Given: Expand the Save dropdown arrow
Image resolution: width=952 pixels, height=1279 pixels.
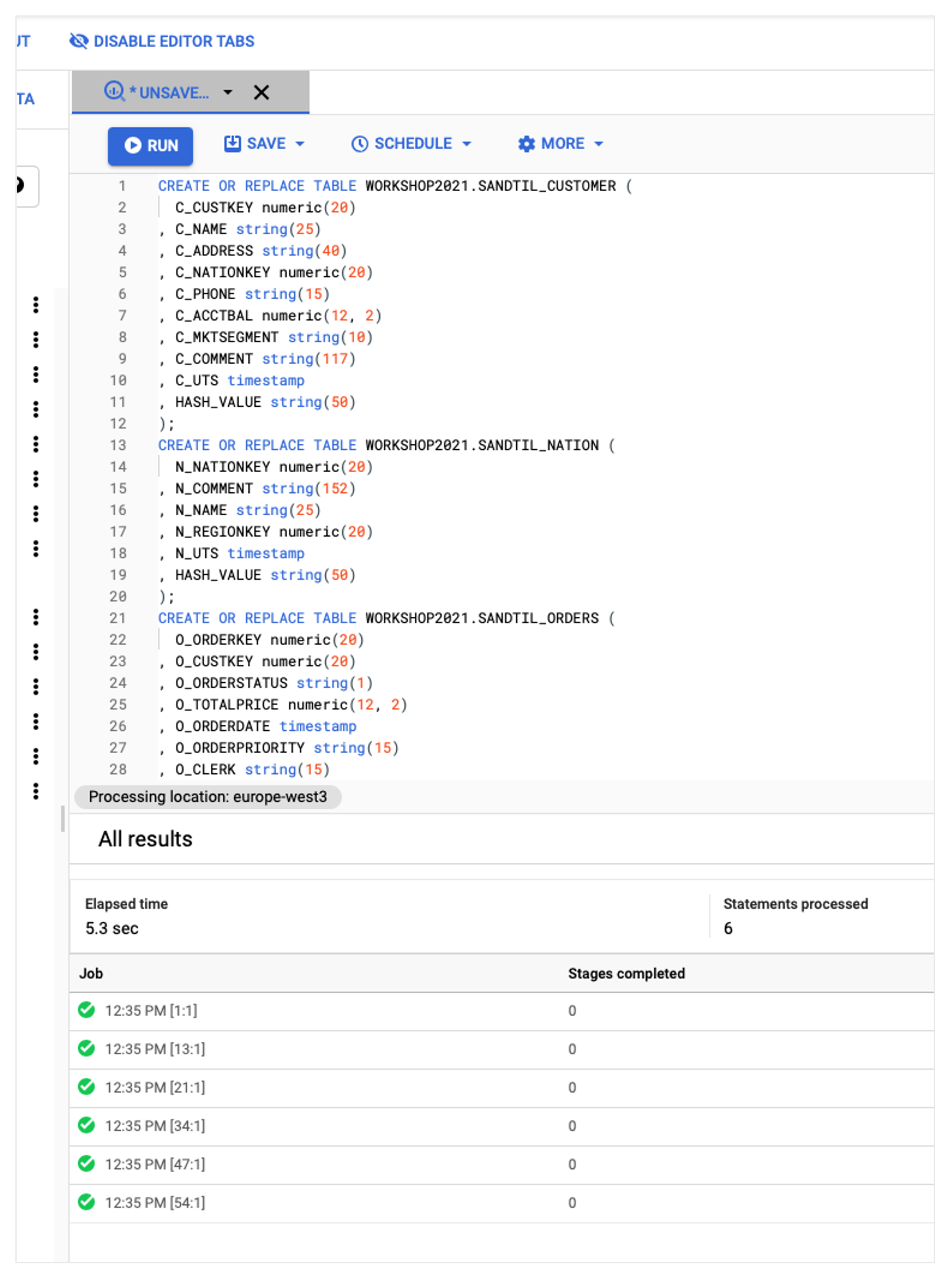Looking at the screenshot, I should [x=300, y=144].
